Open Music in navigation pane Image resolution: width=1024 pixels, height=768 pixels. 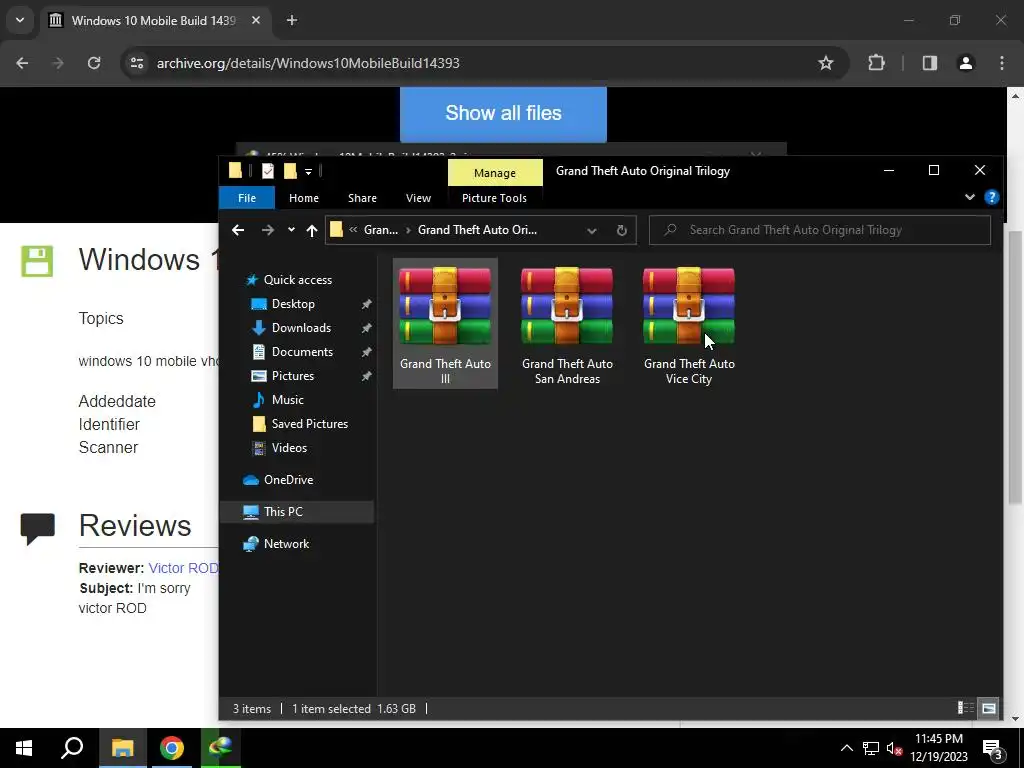287,400
